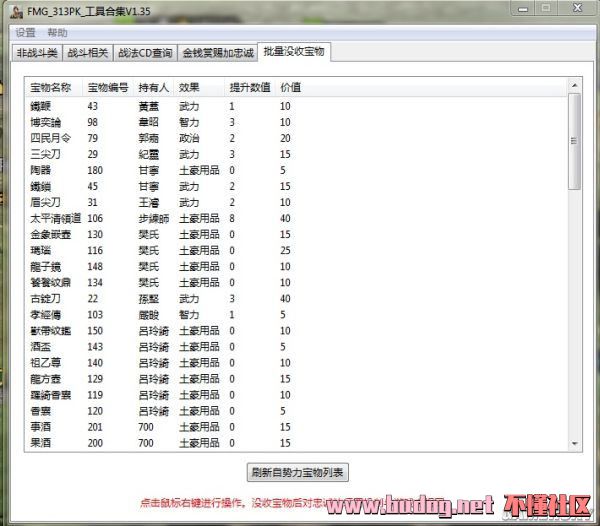Click holder 步練師 in list
The height and width of the screenshot is (526, 600).
click(x=154, y=219)
